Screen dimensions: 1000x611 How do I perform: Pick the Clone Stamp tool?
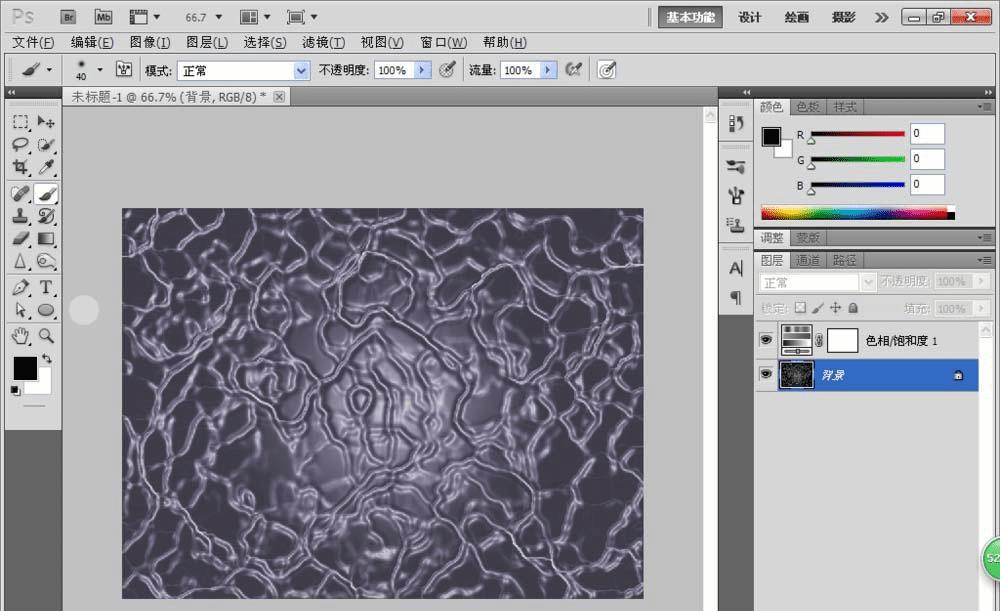coord(20,216)
